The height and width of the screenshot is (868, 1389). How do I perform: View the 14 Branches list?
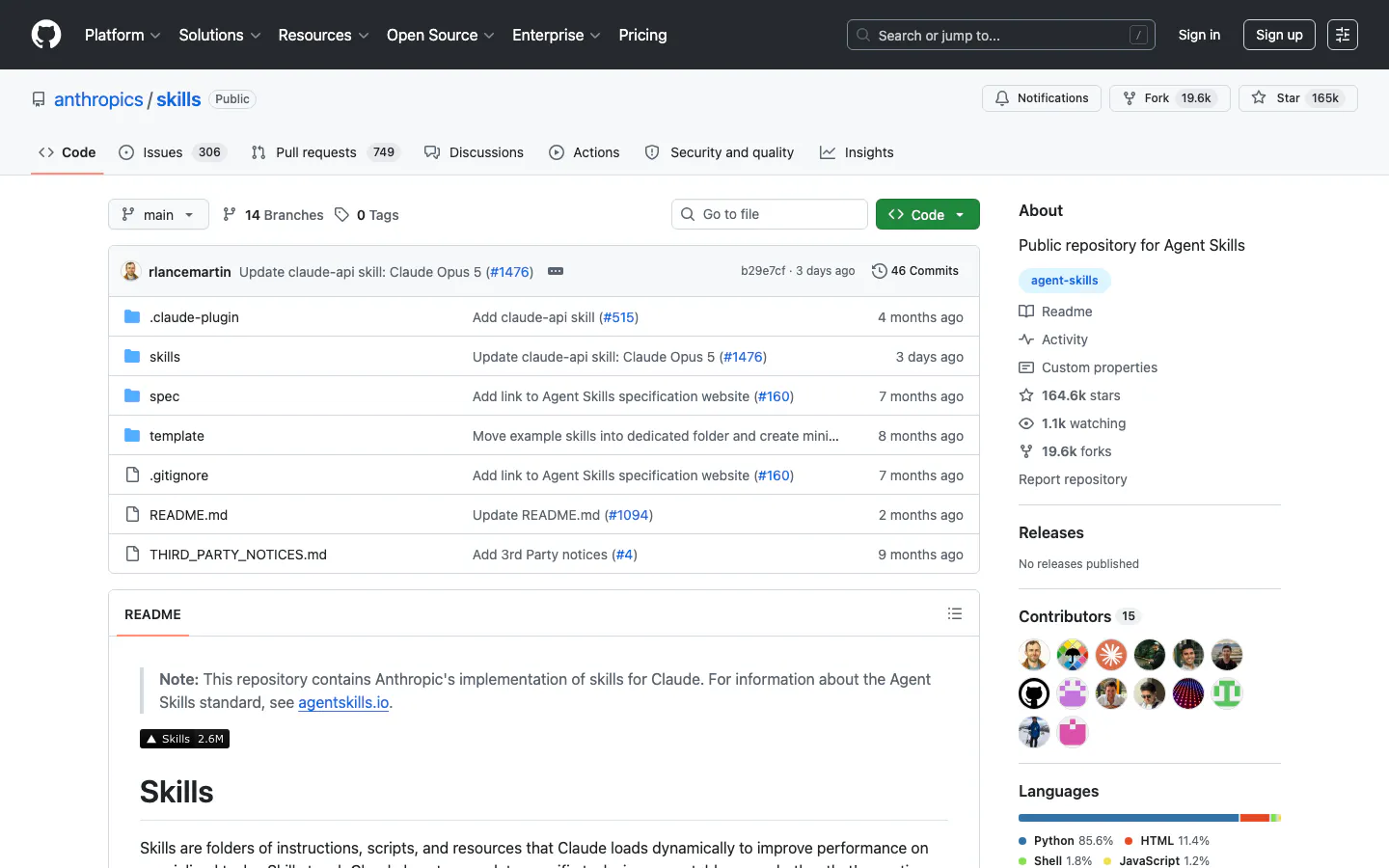pyautogui.click(x=273, y=215)
